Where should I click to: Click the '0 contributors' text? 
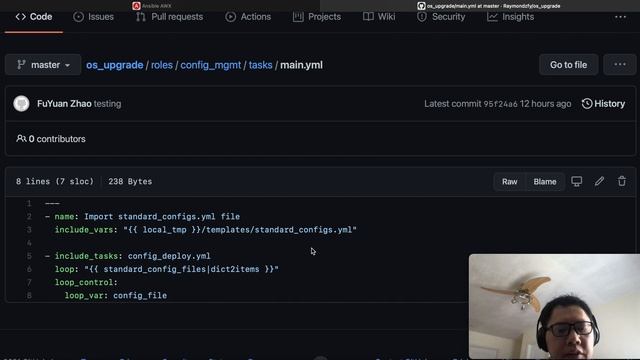click(x=57, y=139)
